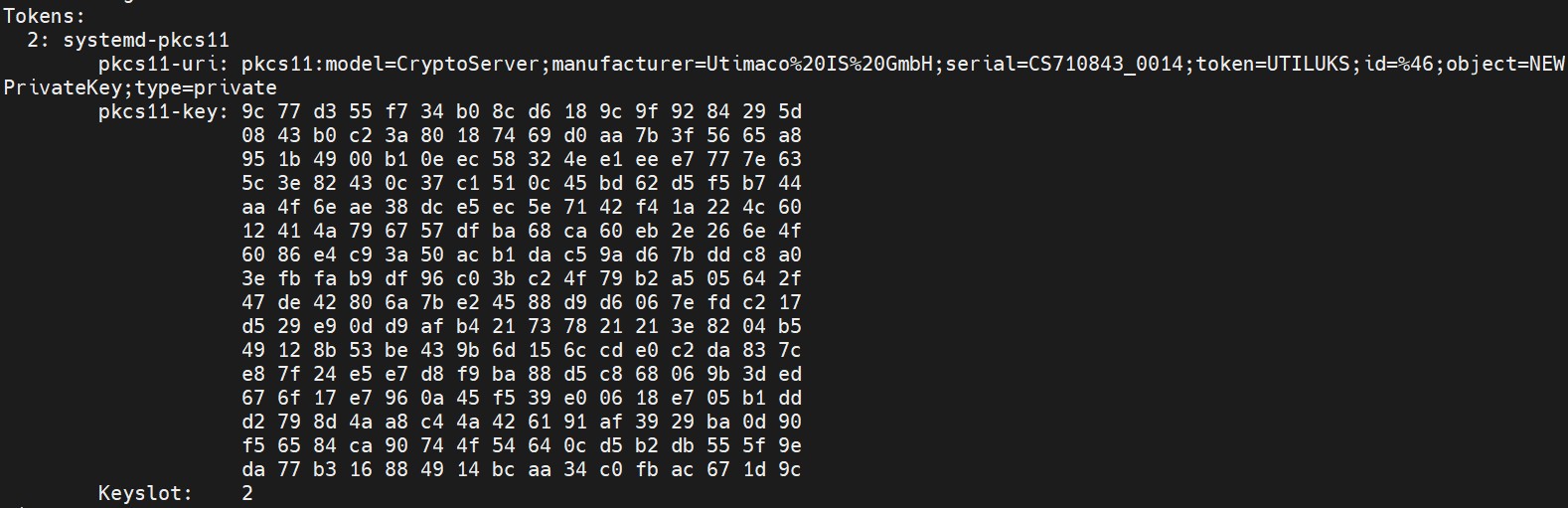1568x508 pixels.
Task: Click byte 'a8' ending the second key row
Action: (x=790, y=135)
